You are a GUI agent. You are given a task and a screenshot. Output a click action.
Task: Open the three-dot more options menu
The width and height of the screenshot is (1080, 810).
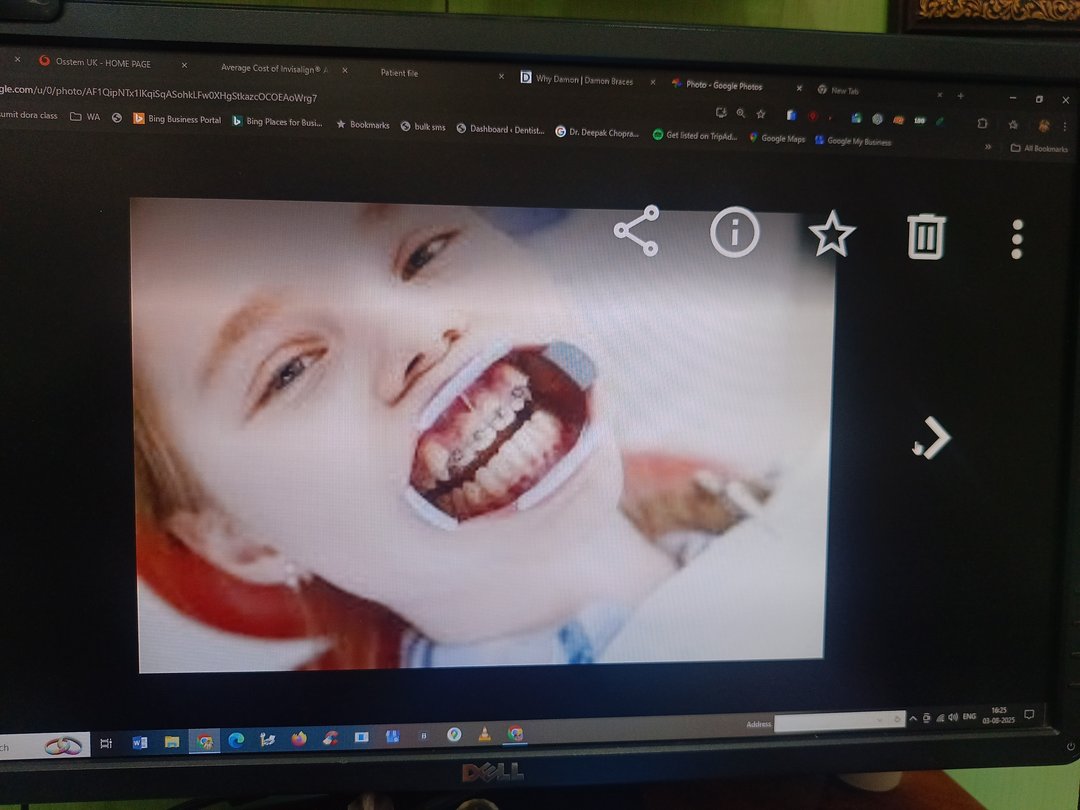point(1017,239)
